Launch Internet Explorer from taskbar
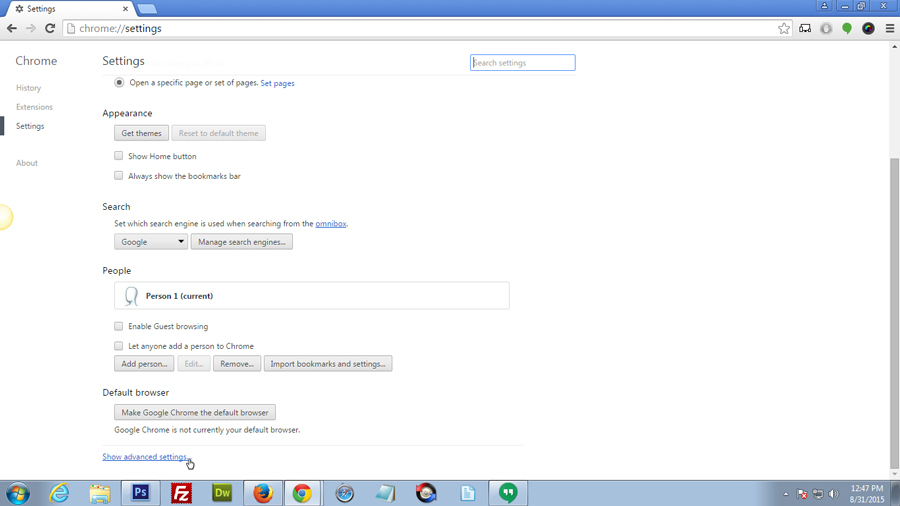This screenshot has width=900, height=506. pos(59,493)
